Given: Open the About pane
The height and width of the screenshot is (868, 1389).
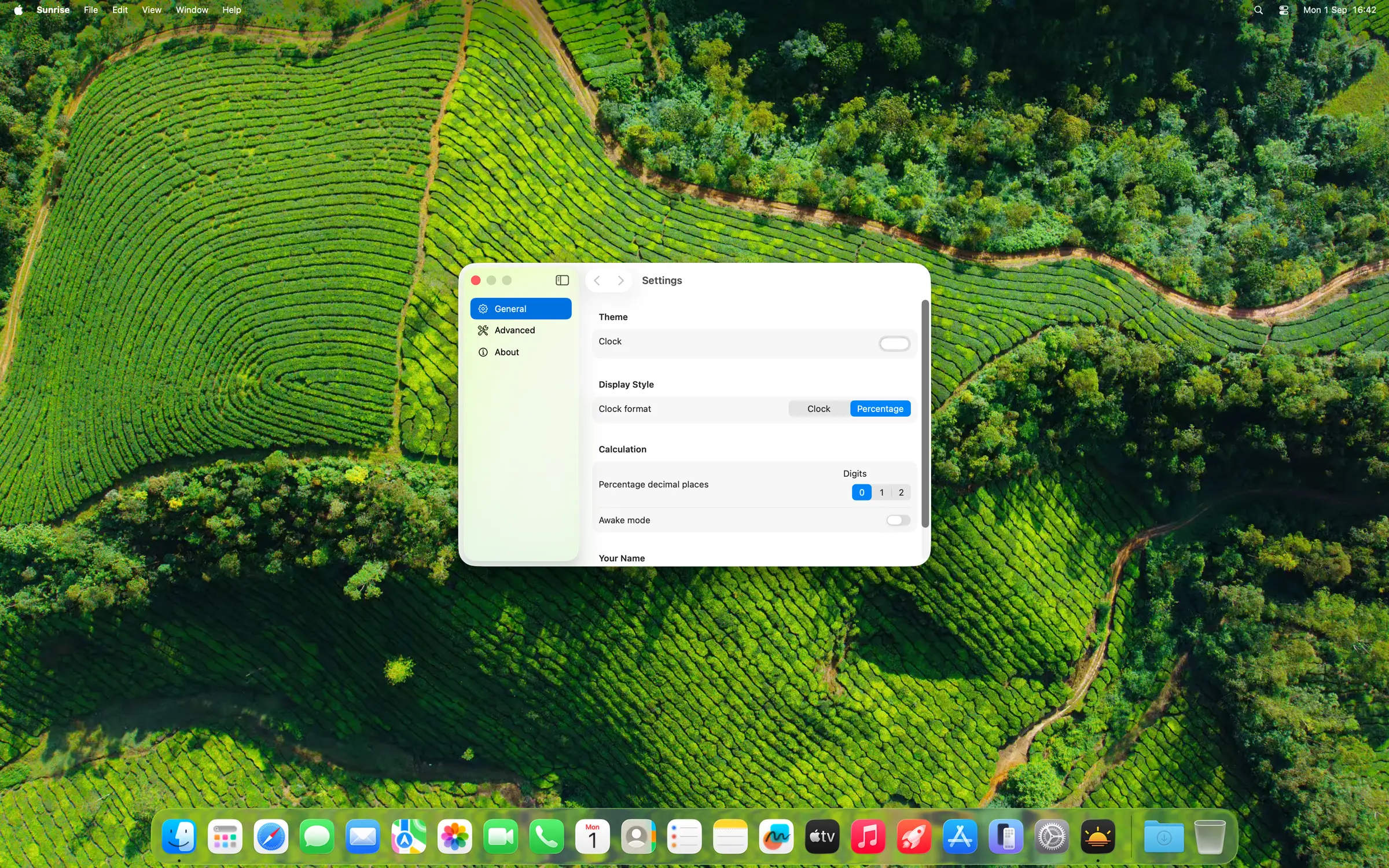Looking at the screenshot, I should [x=520, y=352].
